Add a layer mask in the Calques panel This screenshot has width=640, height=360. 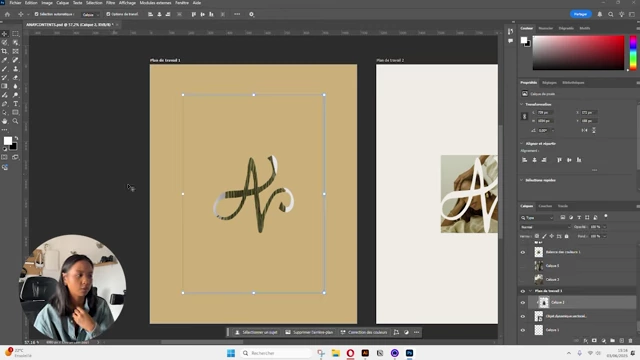point(594,340)
